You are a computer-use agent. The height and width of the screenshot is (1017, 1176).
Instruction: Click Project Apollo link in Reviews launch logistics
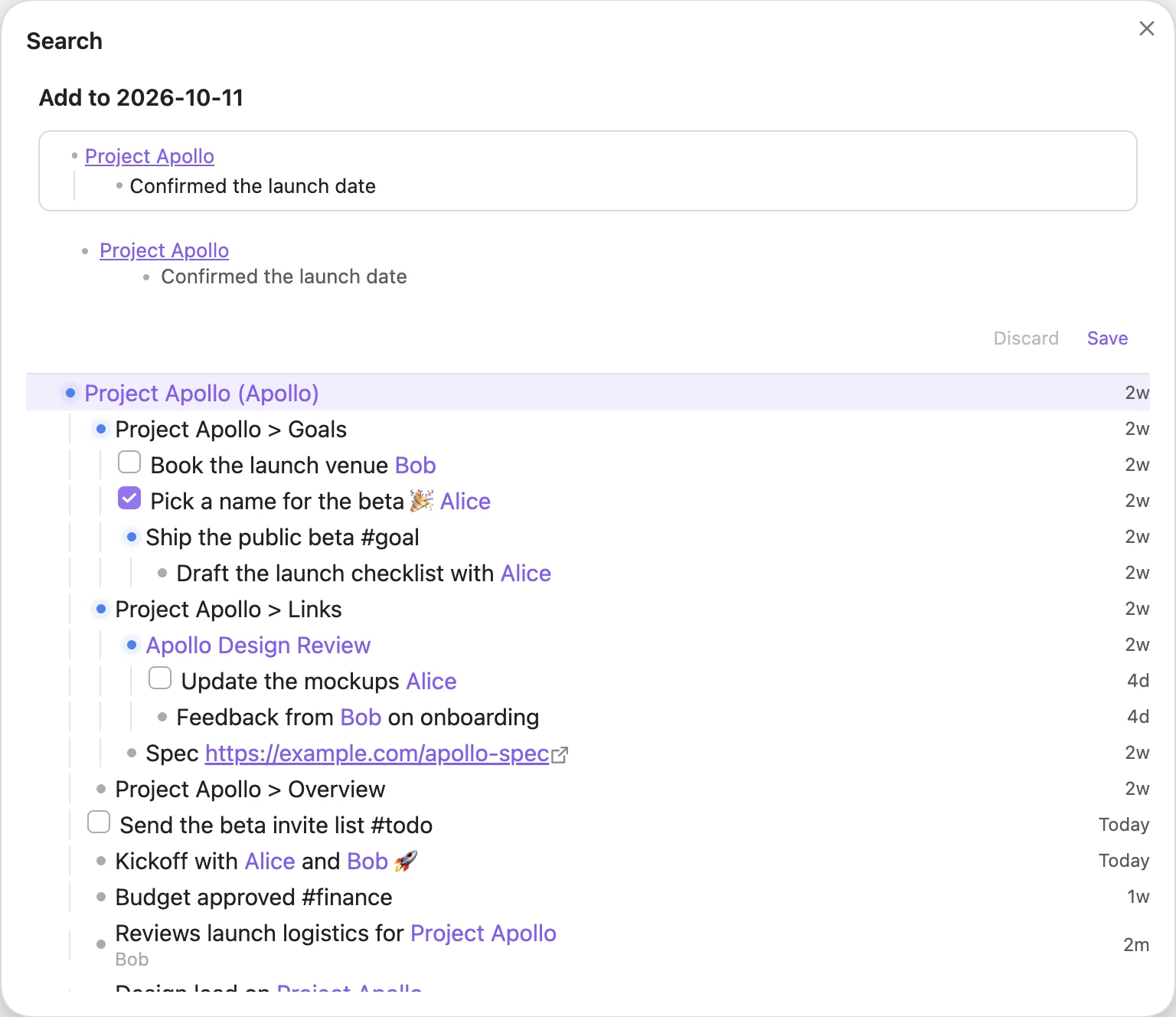pos(483,934)
